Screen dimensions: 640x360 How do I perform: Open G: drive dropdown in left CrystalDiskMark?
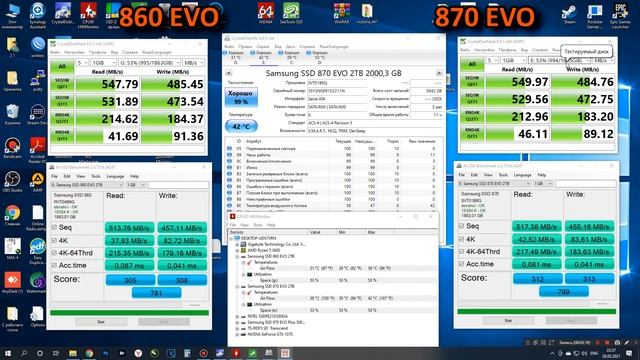pyautogui.click(x=149, y=62)
